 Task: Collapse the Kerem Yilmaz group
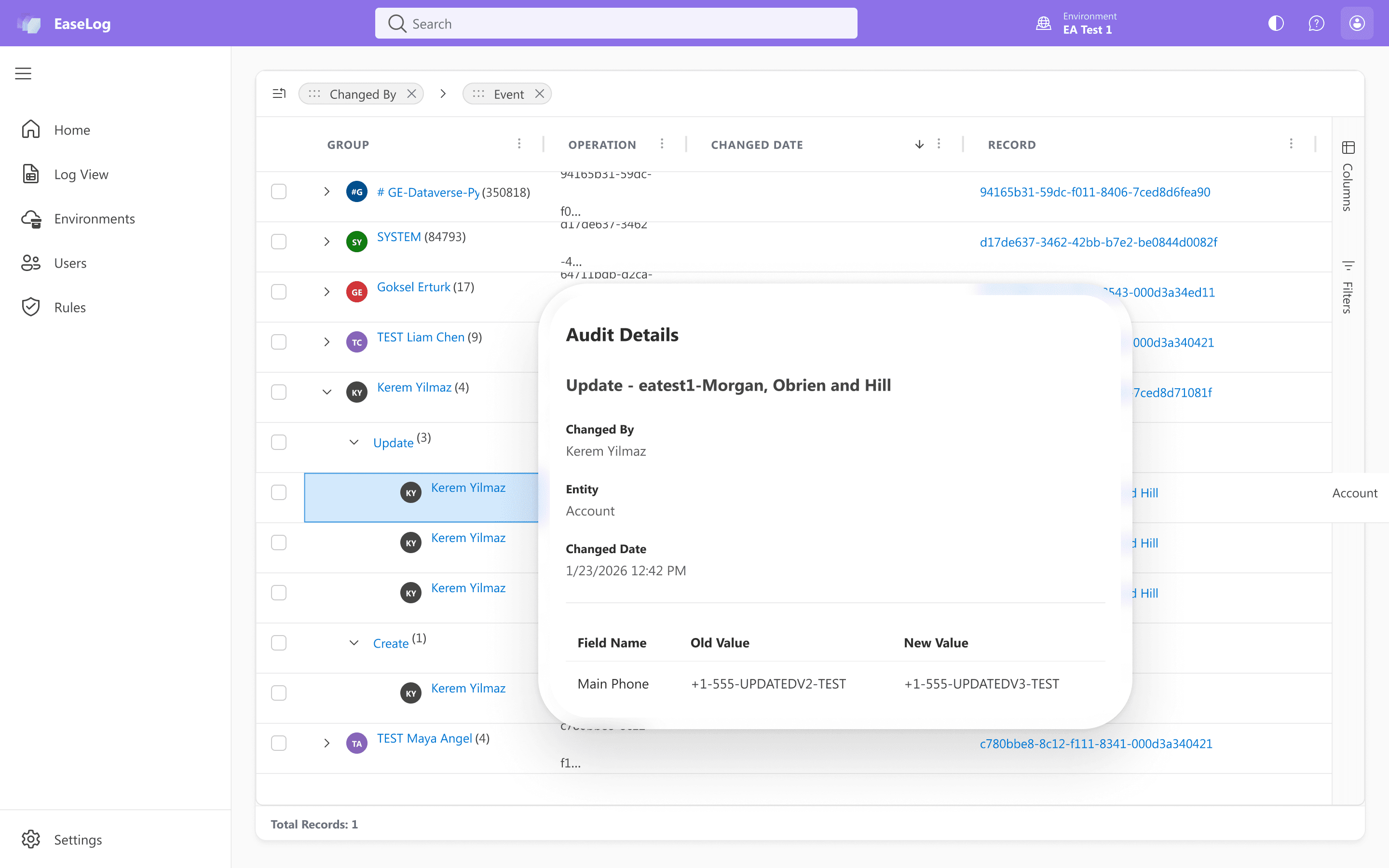pos(327,392)
